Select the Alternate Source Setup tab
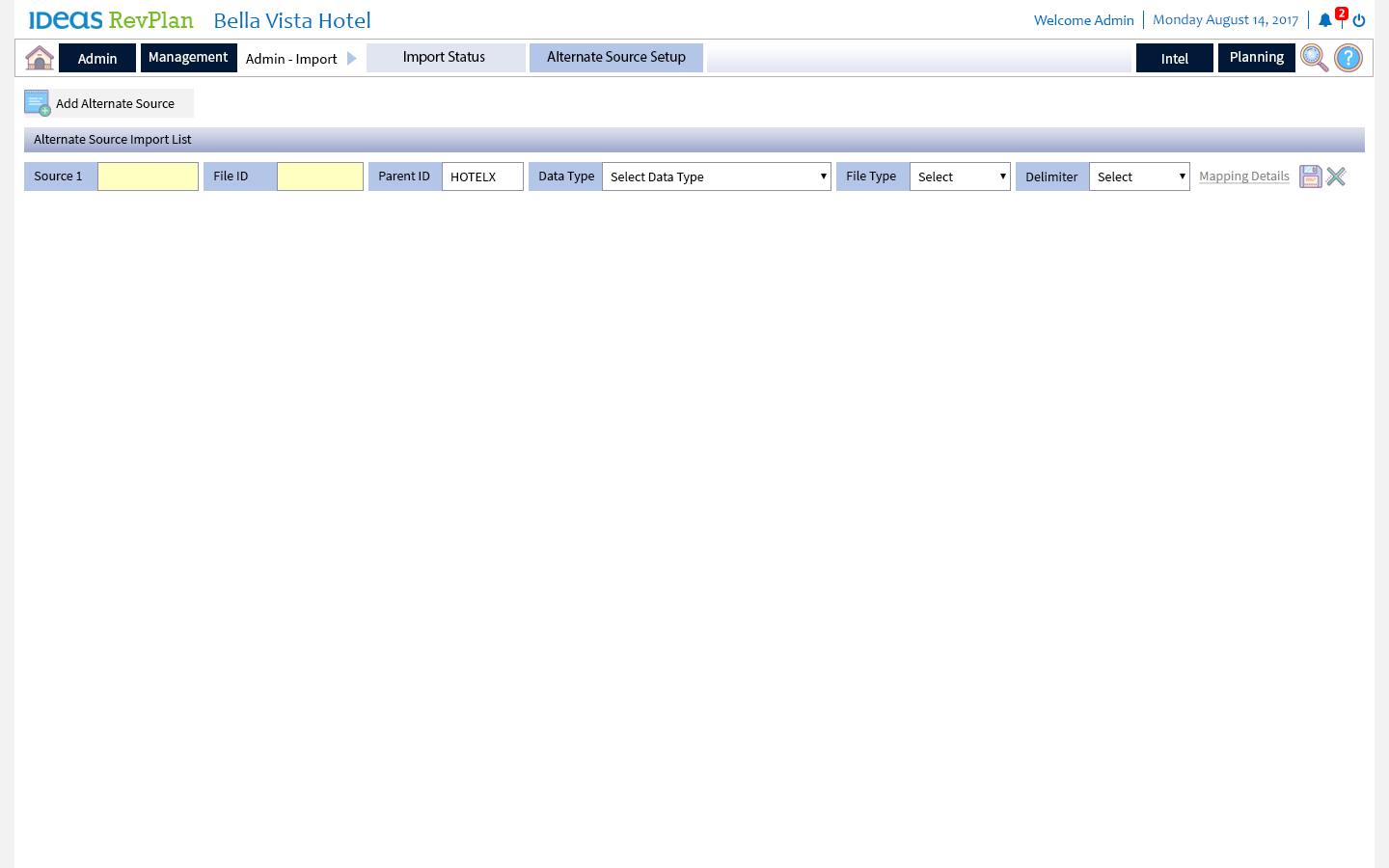 [616, 58]
